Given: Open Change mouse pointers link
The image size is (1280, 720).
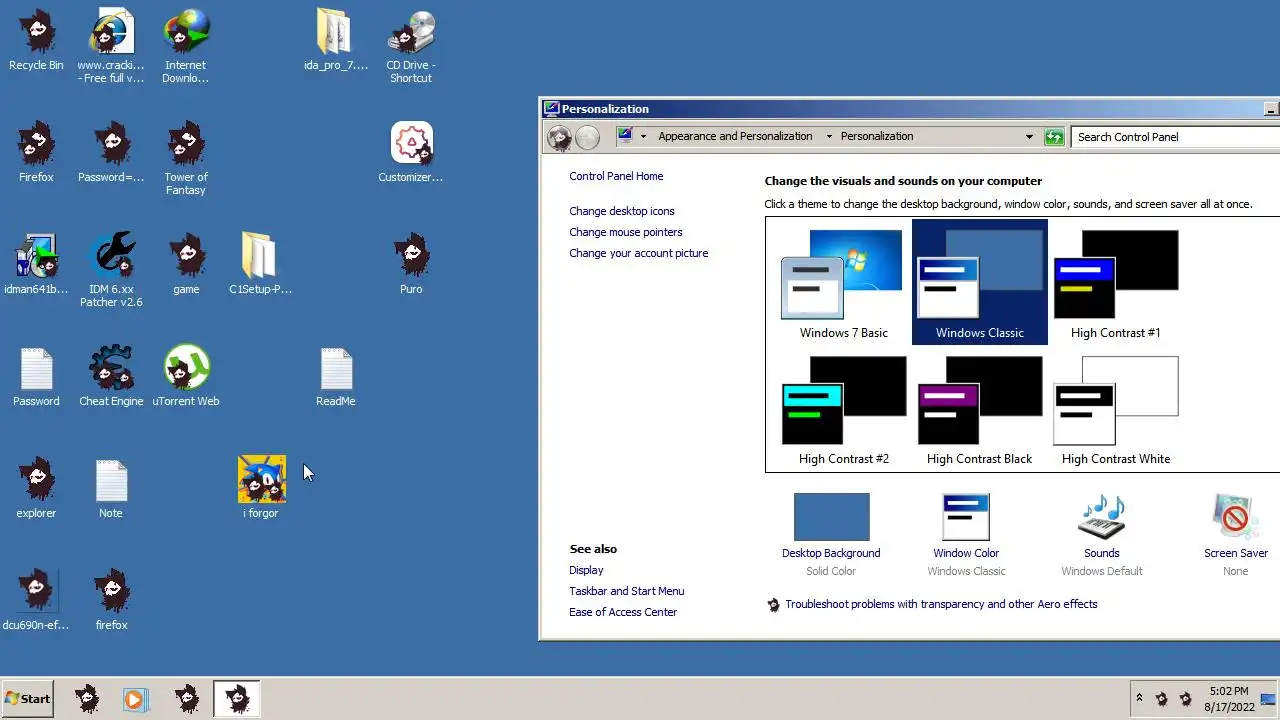Looking at the screenshot, I should tap(626, 232).
